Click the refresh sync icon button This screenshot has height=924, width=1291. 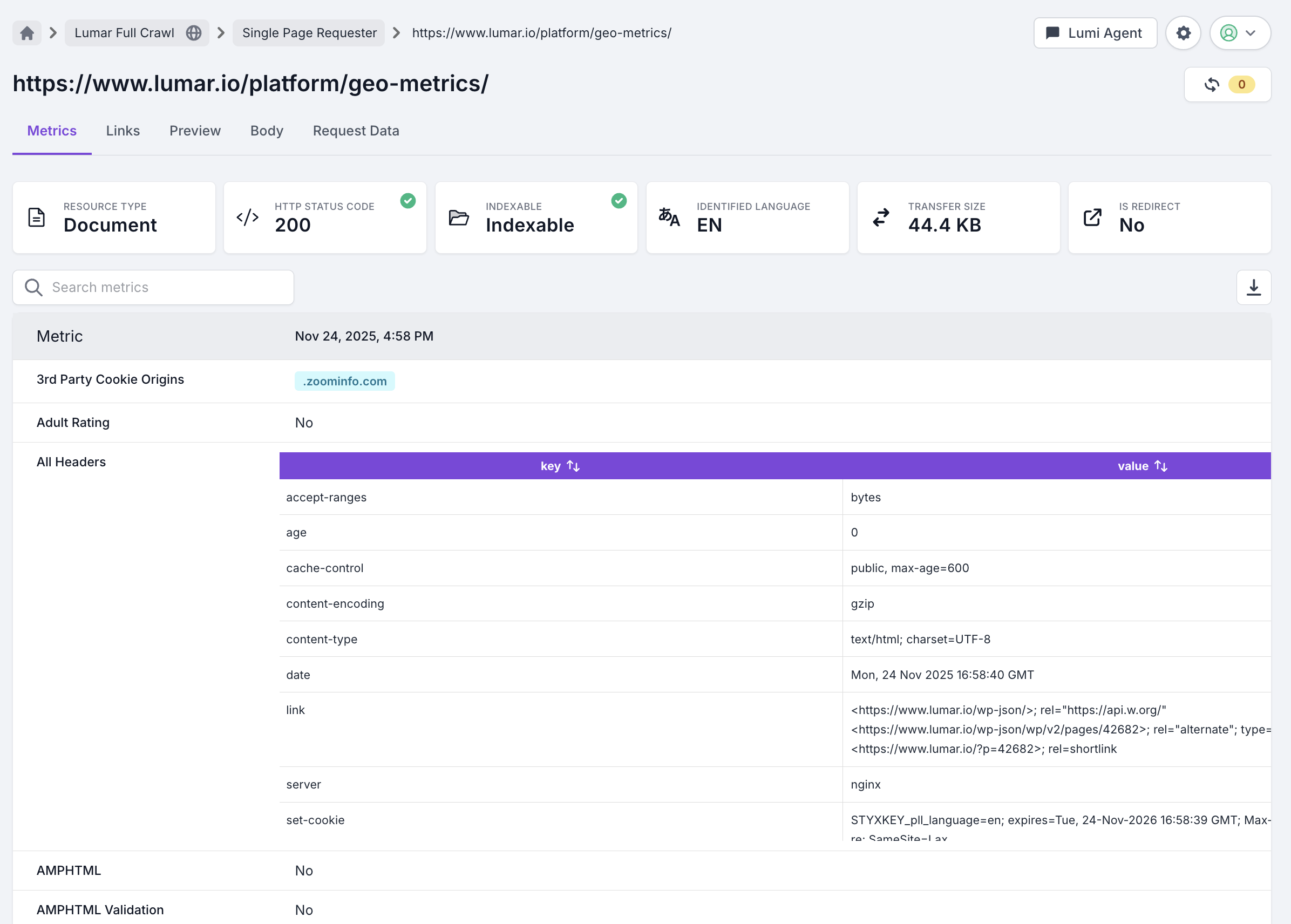click(x=1211, y=85)
